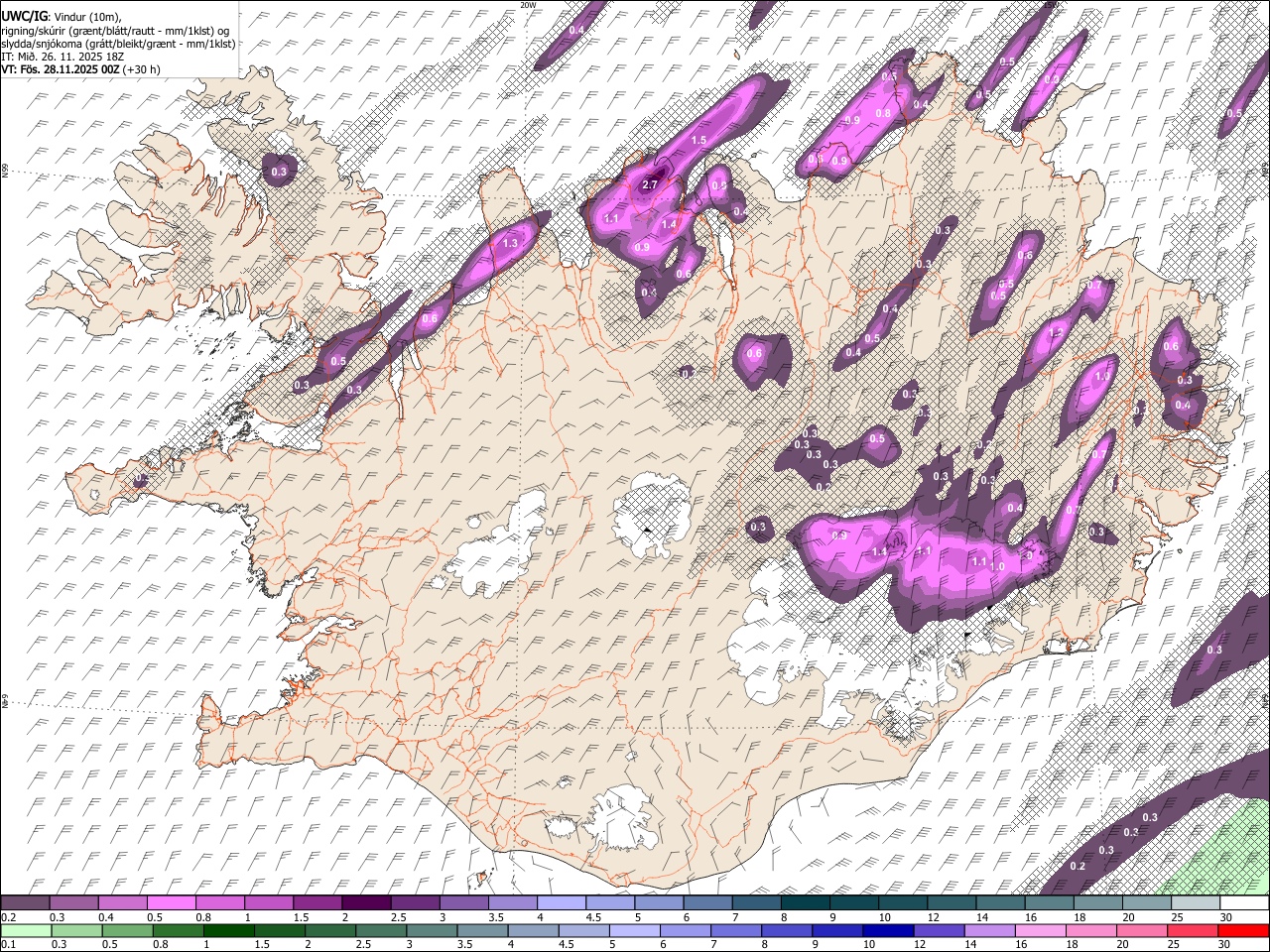Click the "0.2" label in the top legend row
This screenshot has width=1270, height=952.
(x=8, y=917)
